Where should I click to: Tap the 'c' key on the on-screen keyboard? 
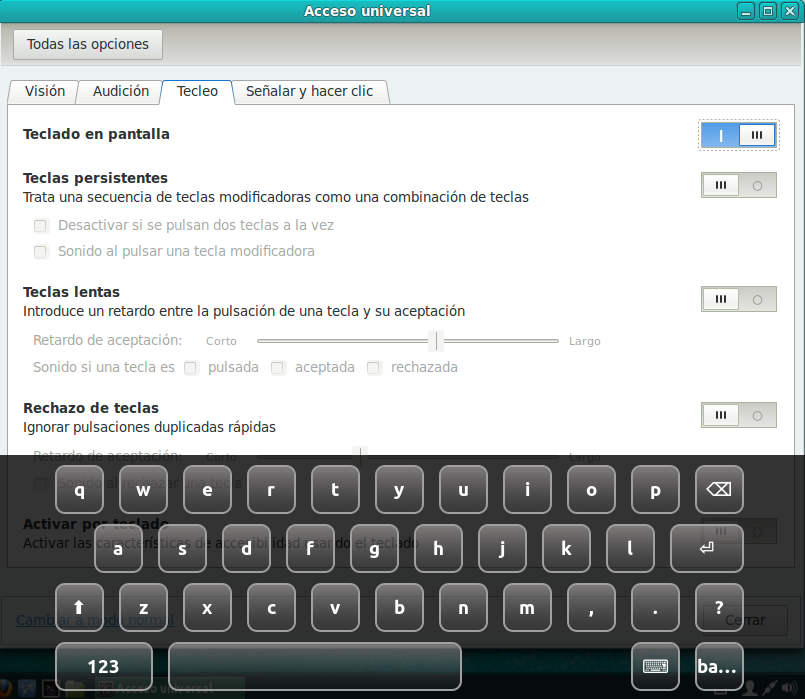click(271, 607)
